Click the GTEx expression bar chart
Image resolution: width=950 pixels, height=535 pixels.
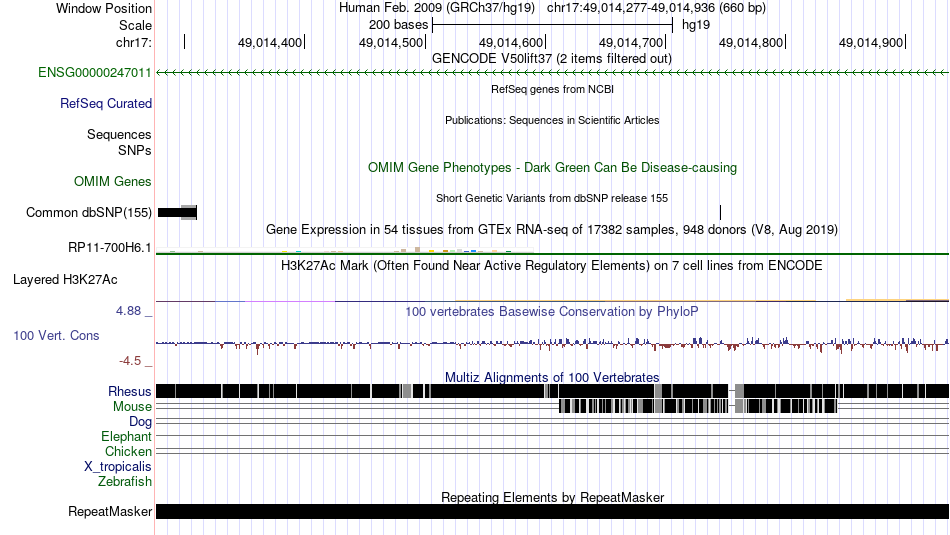pos(345,249)
